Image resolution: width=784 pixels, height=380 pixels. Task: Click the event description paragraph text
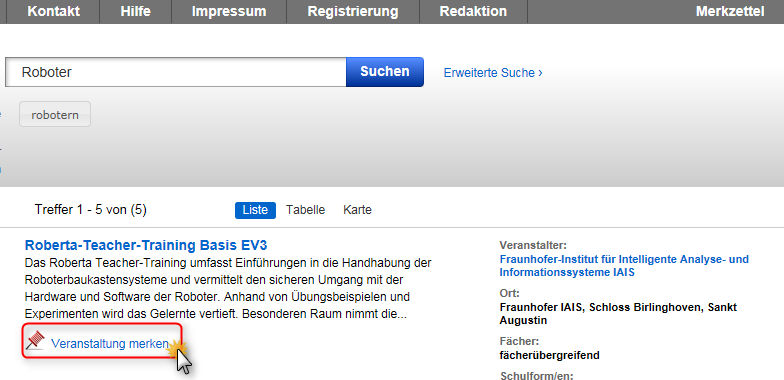point(228,288)
